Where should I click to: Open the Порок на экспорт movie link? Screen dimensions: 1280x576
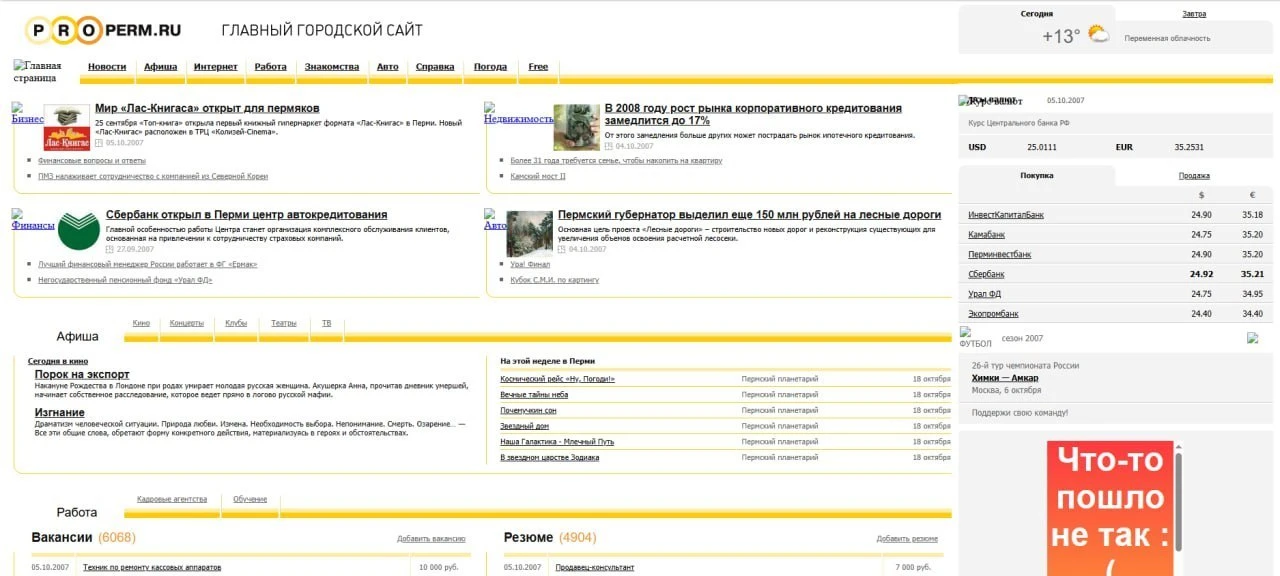[82, 374]
